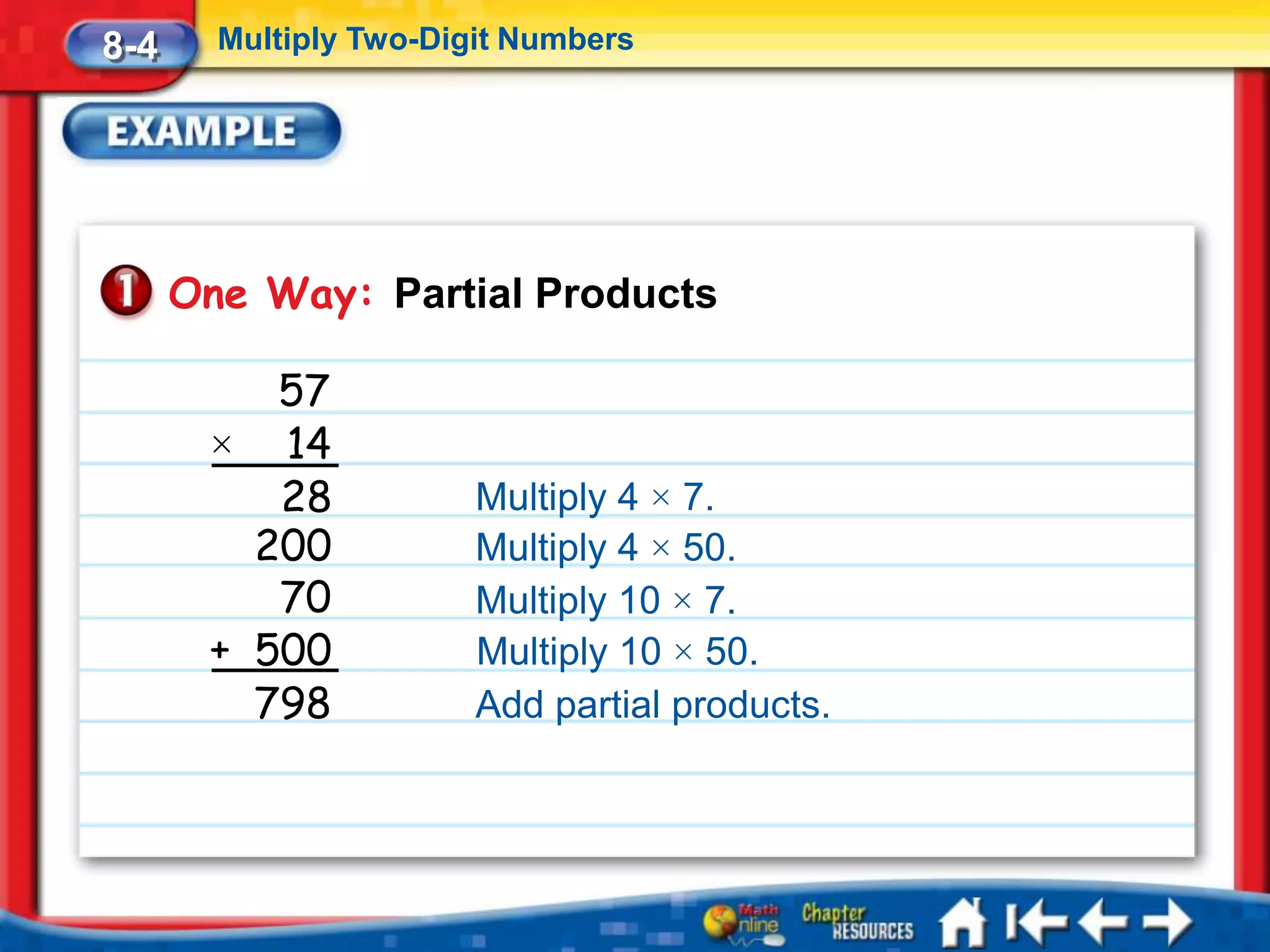Click the partial product 28
The width and height of the screenshot is (1270, 952).
pos(306,496)
